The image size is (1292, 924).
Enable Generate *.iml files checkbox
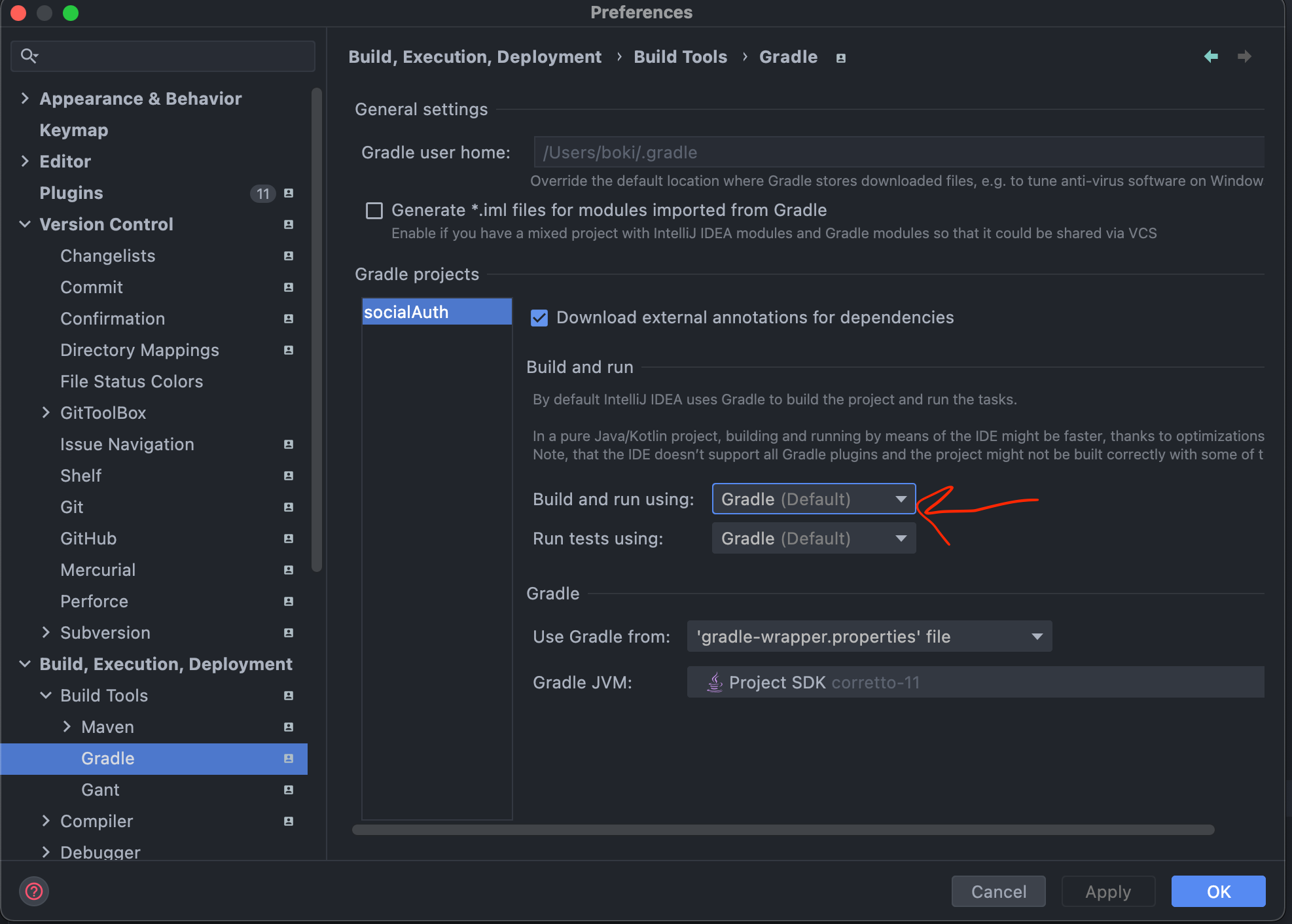pyautogui.click(x=374, y=211)
